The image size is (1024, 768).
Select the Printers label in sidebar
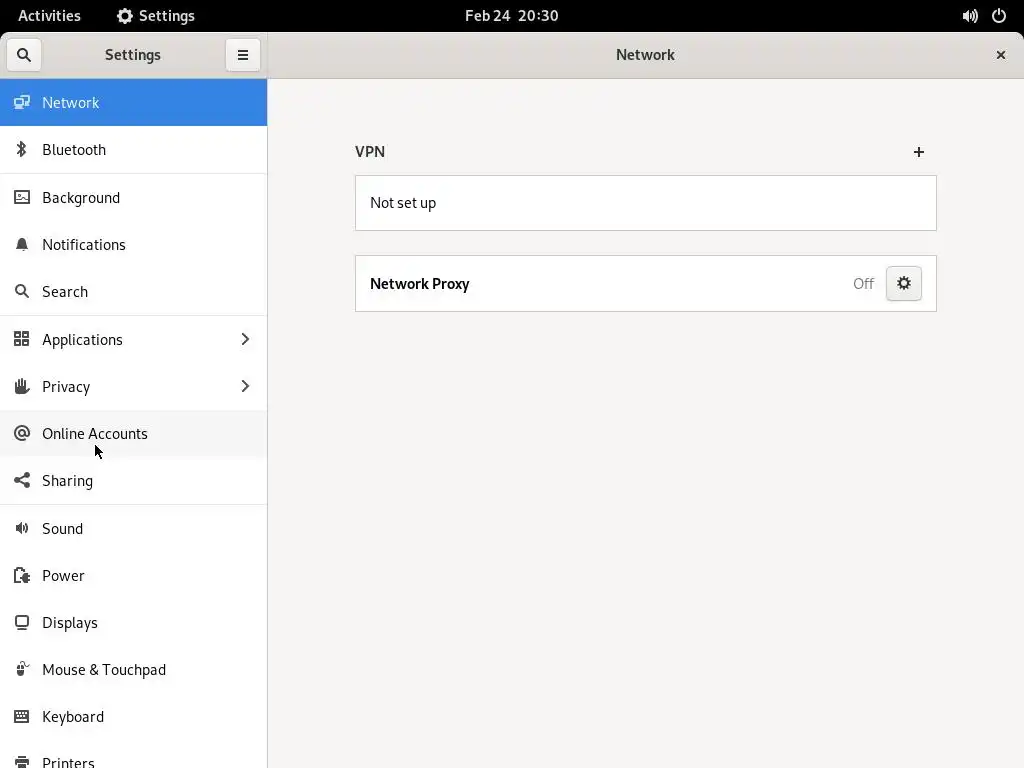[69, 761]
